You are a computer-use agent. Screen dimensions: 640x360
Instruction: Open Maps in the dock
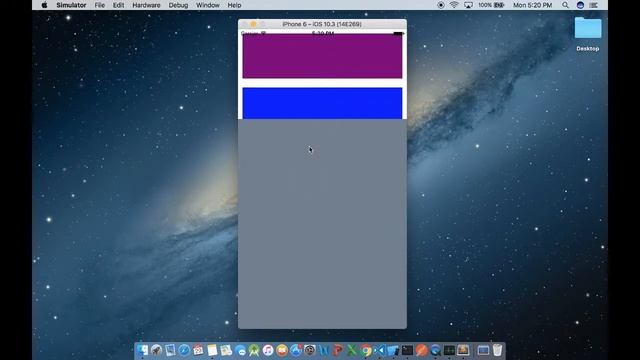pos(226,350)
